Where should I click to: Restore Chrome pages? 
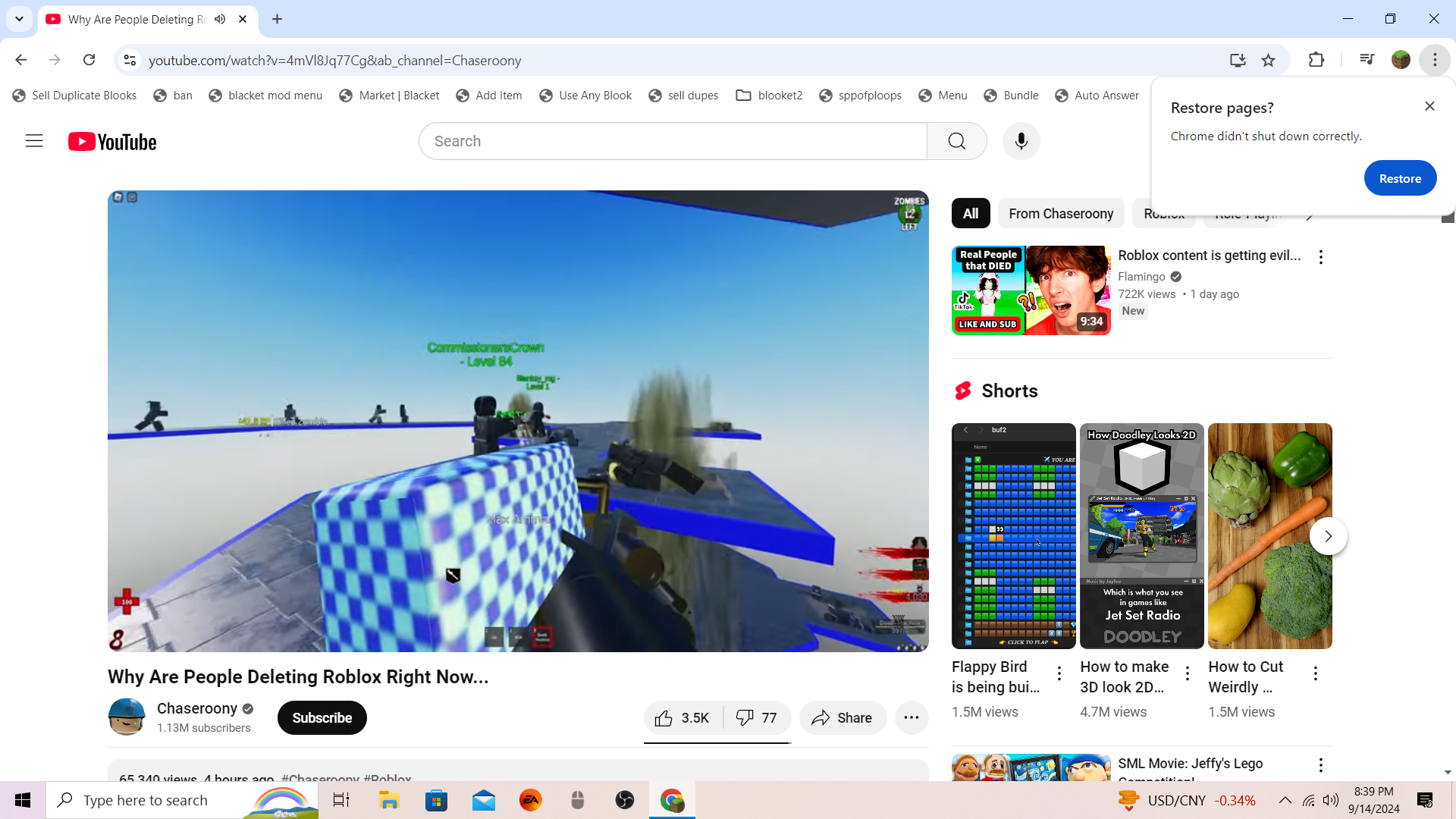1399,178
